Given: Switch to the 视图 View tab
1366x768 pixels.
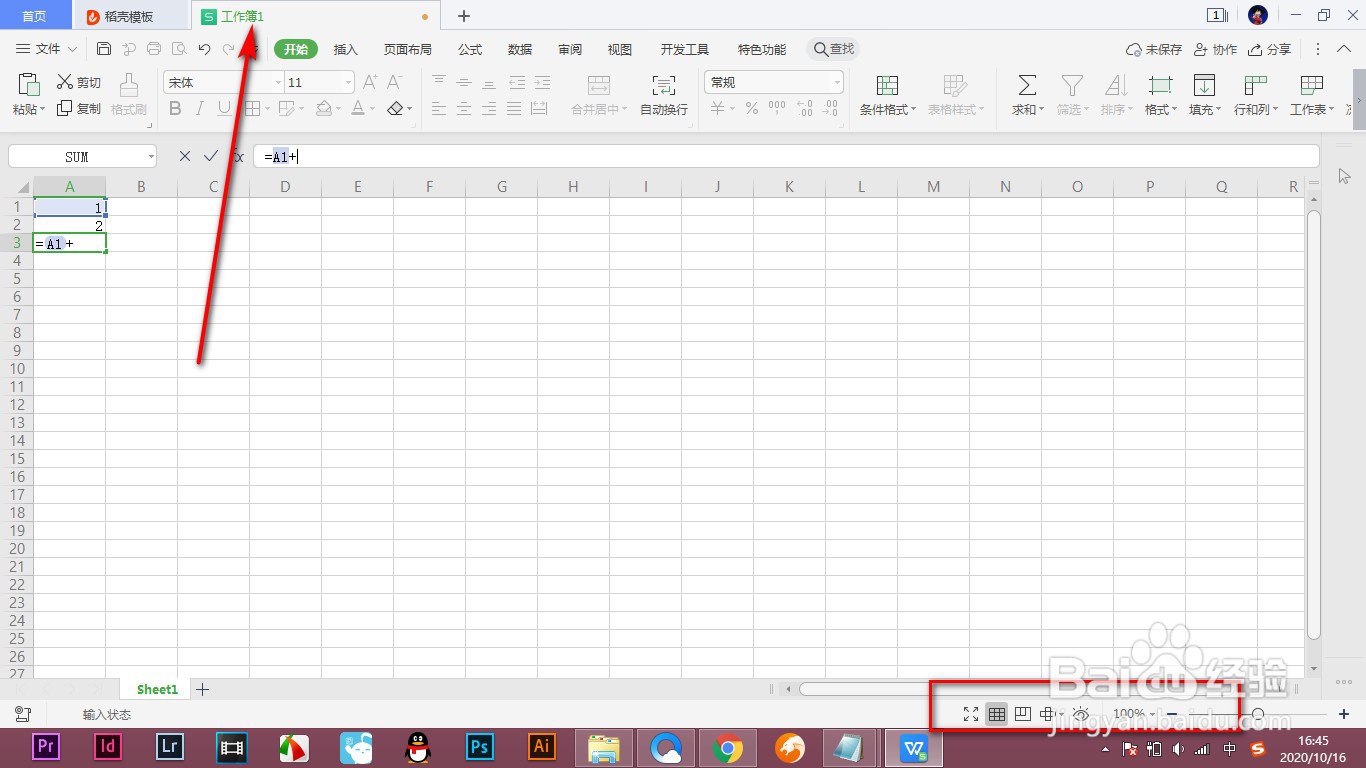Looking at the screenshot, I should (620, 49).
